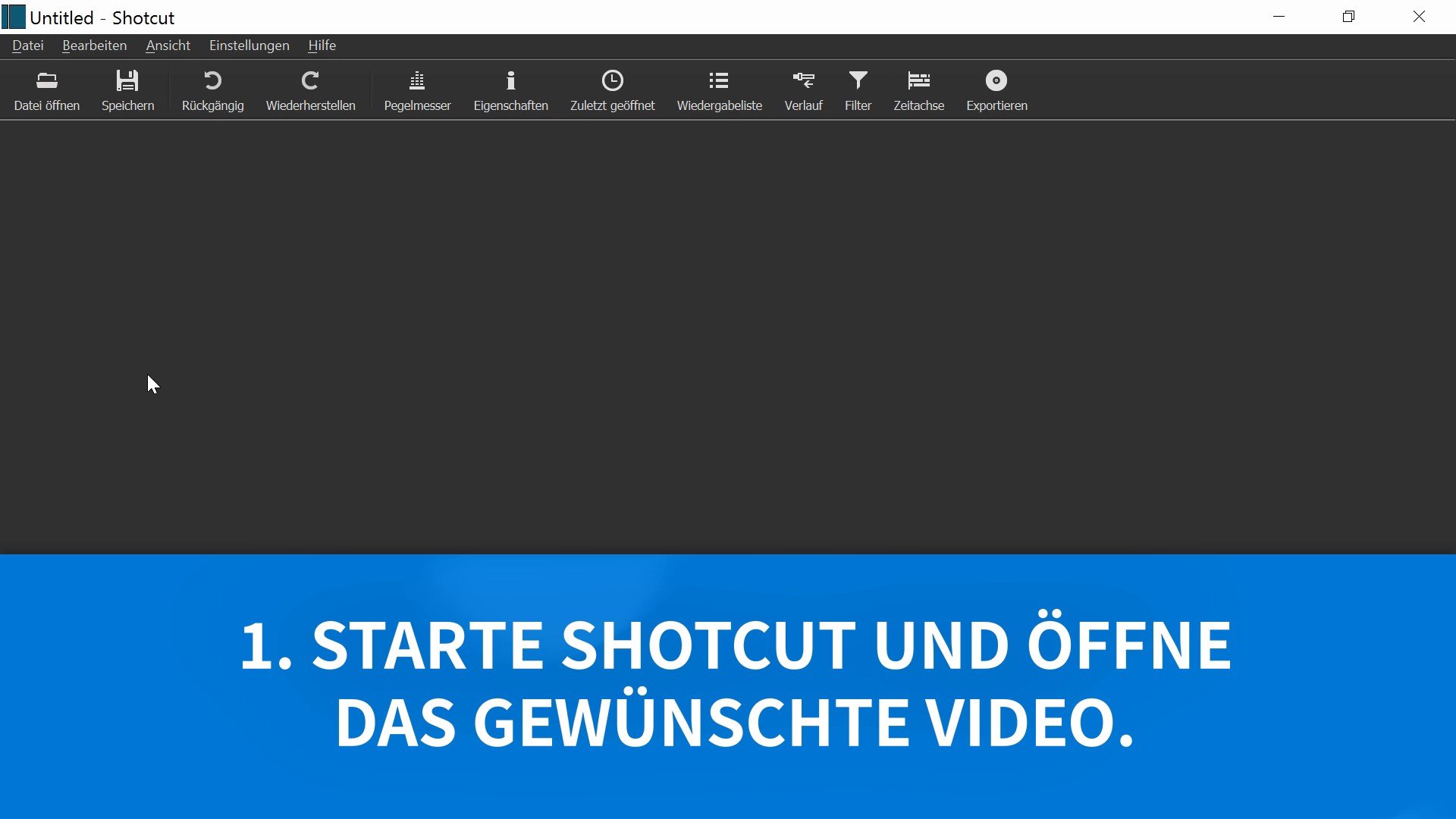This screenshot has height=819, width=1456.
Task: Close the Shotcut window
Action: (1419, 17)
